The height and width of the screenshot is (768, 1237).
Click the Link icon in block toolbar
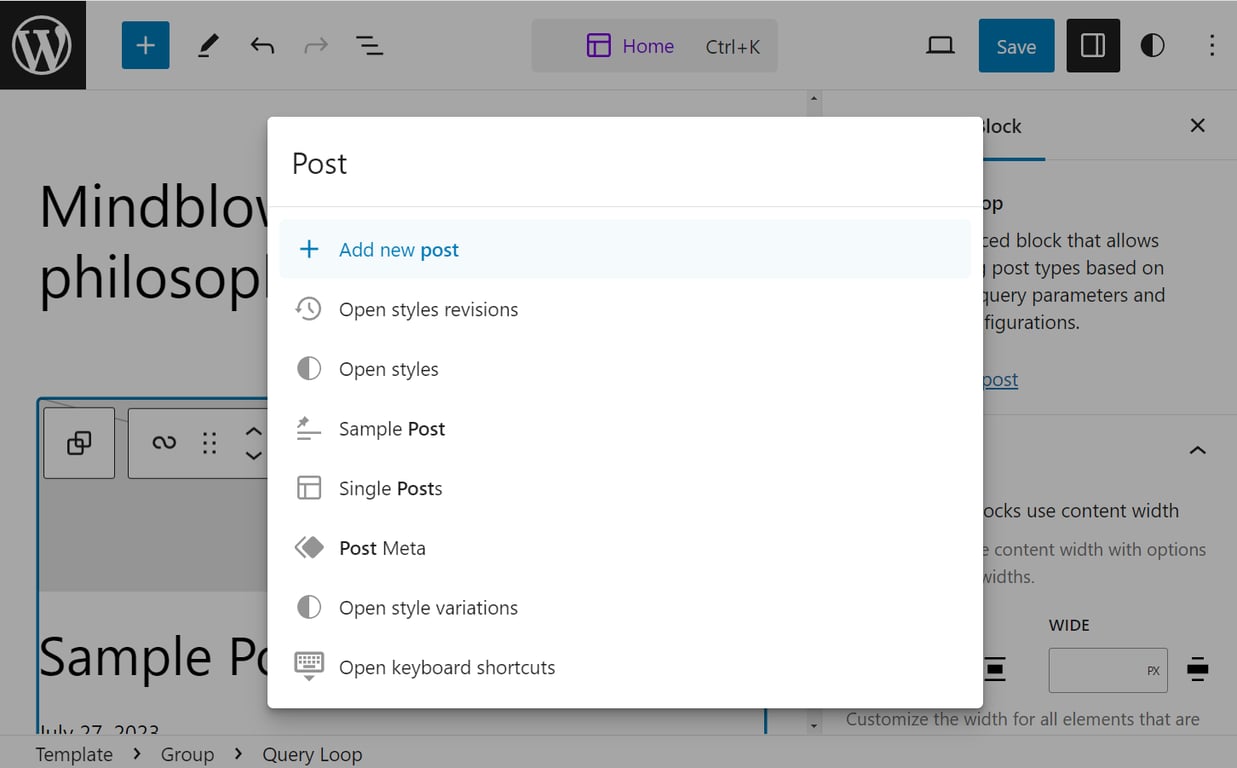pos(163,443)
